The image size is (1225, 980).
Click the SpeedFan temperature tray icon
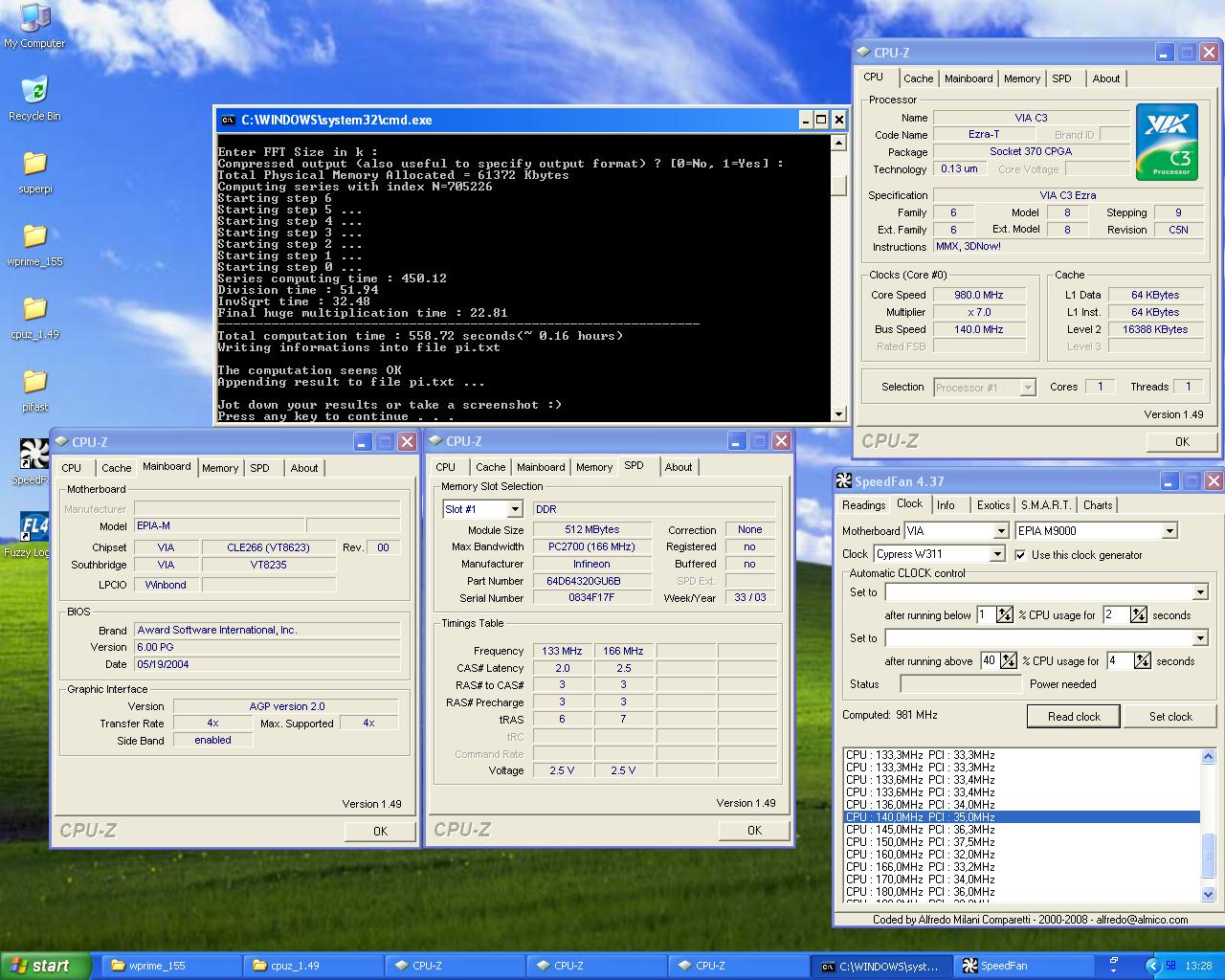point(1170,966)
